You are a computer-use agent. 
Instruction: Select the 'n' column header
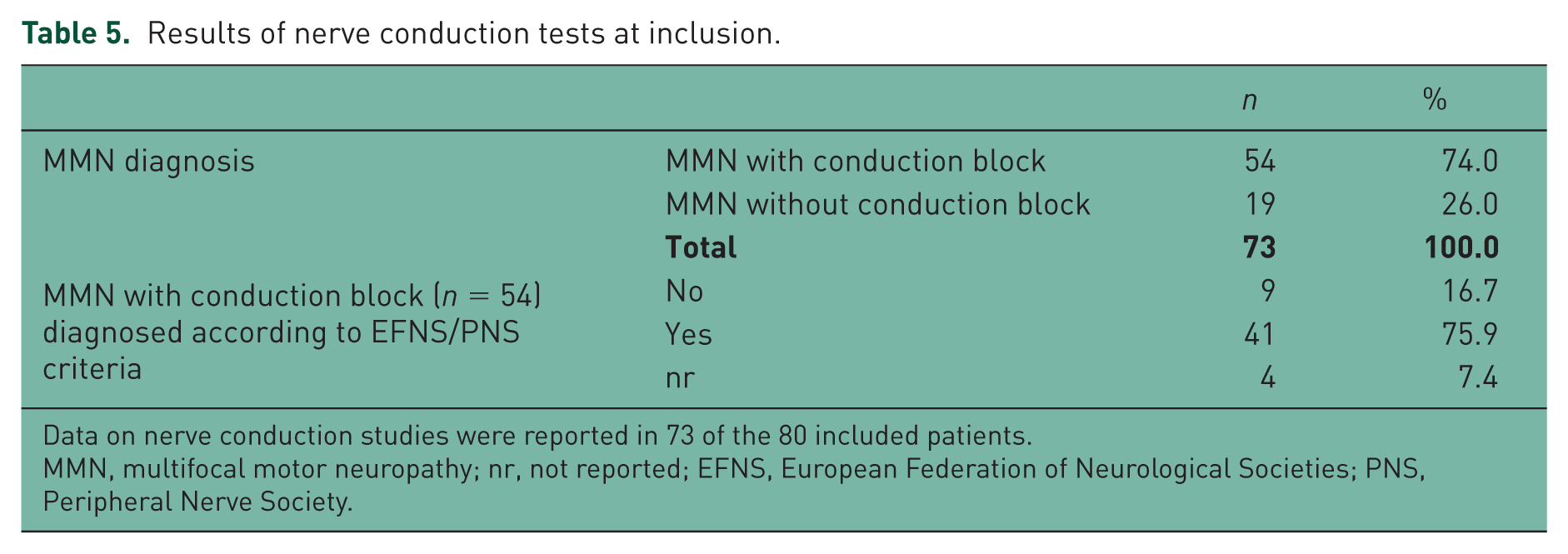[x=1249, y=101]
